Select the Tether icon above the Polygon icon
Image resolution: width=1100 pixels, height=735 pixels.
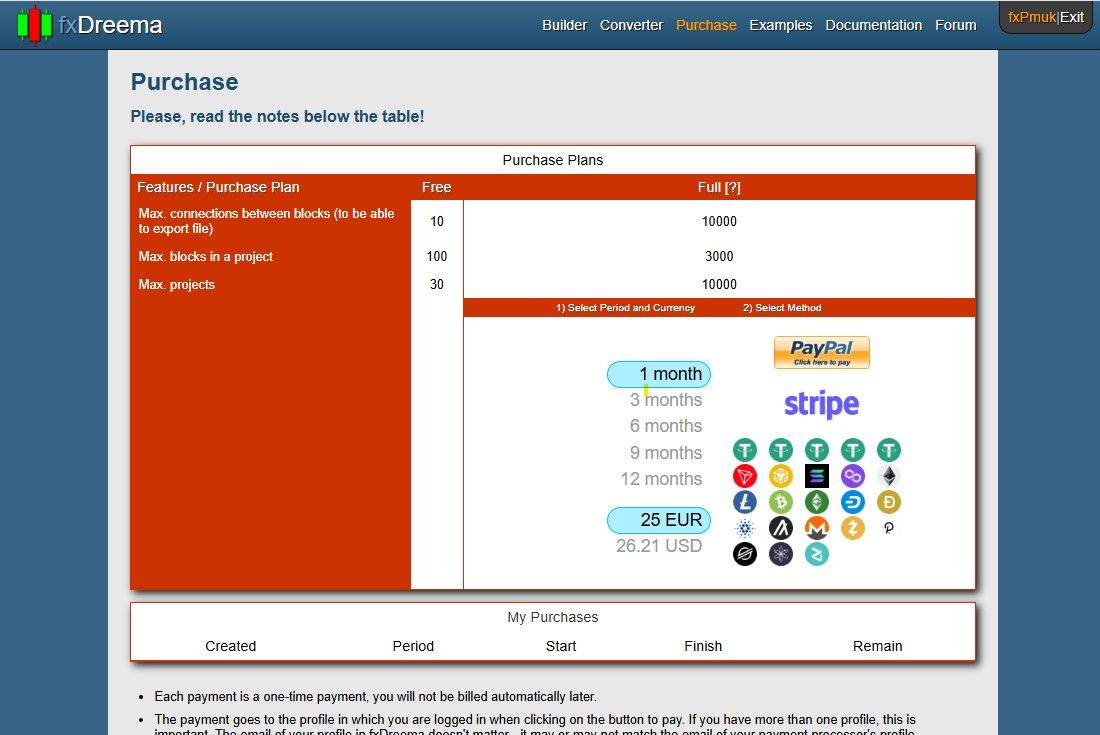click(x=853, y=450)
